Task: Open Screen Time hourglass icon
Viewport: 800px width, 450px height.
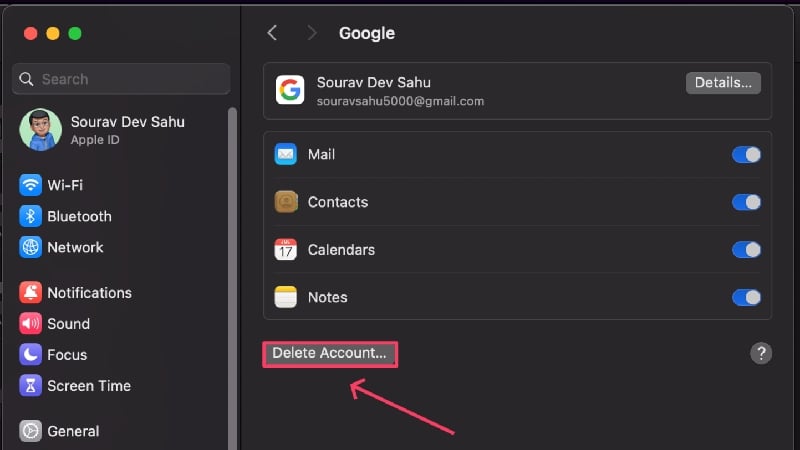Action: 30,386
